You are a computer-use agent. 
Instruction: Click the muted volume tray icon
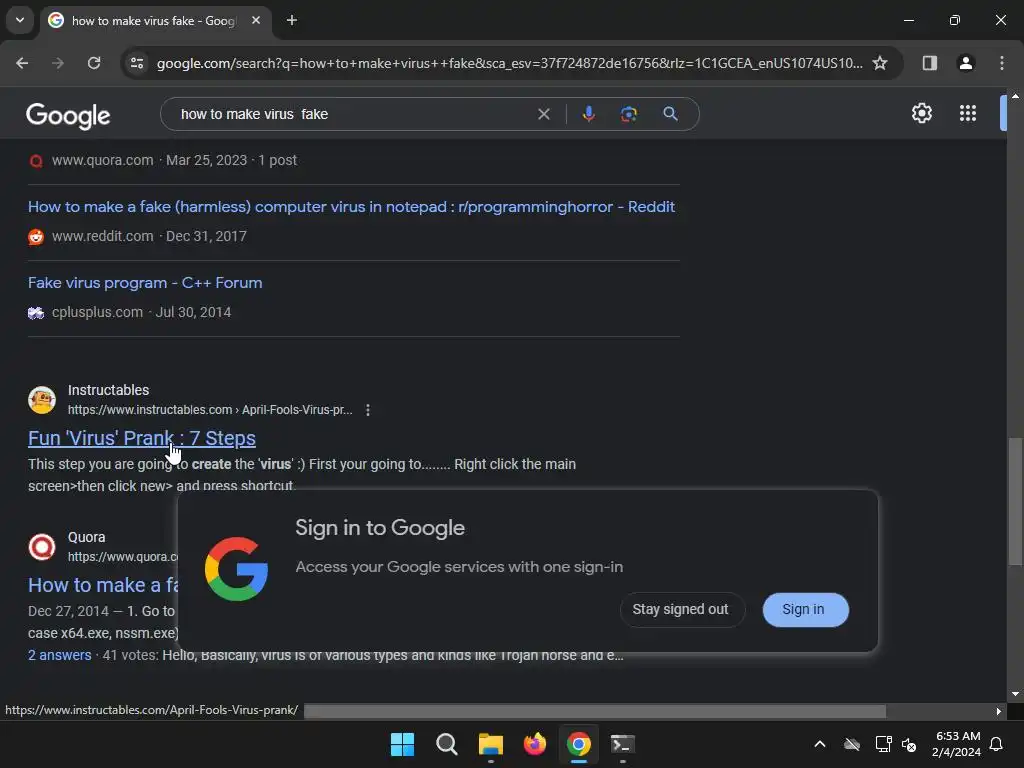point(908,744)
